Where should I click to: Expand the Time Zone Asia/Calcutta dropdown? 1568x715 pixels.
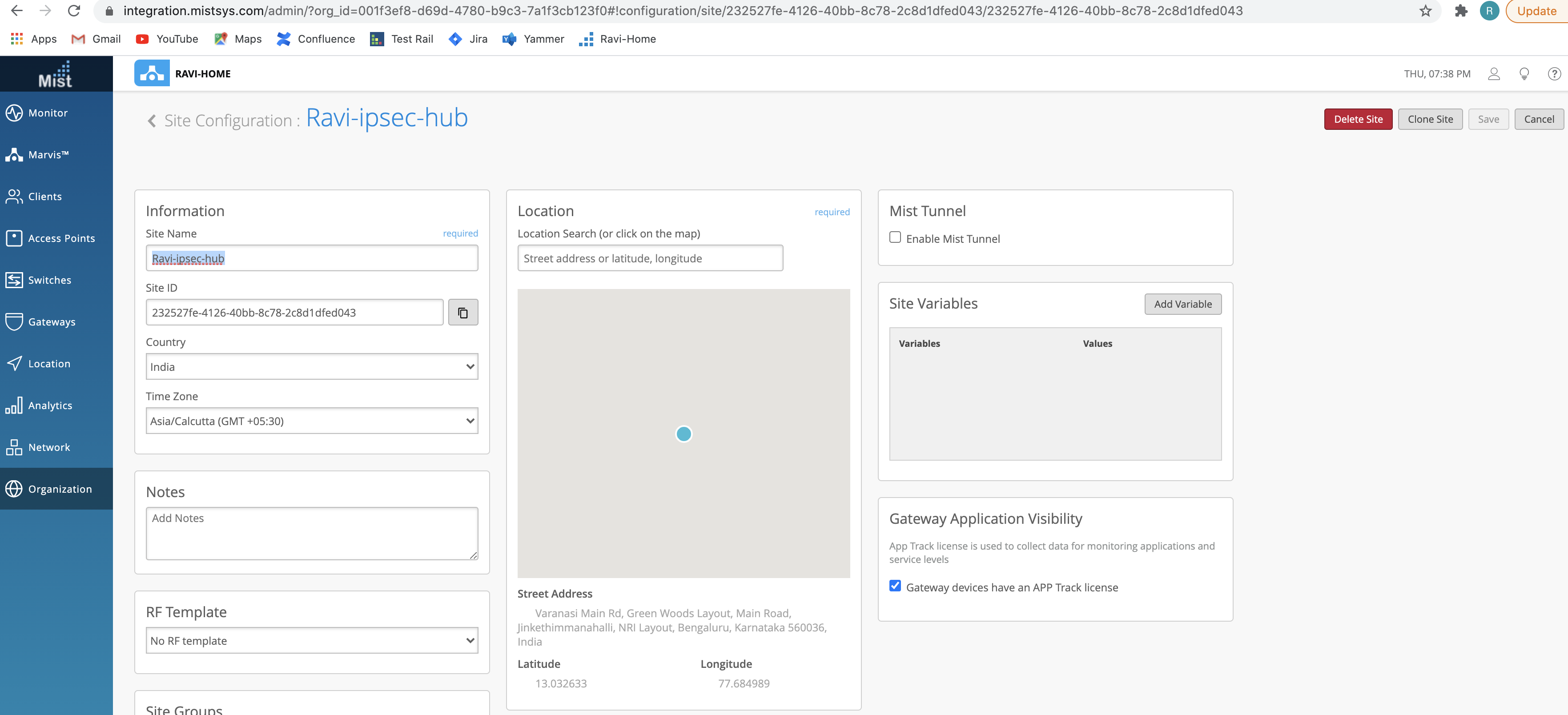[312, 421]
